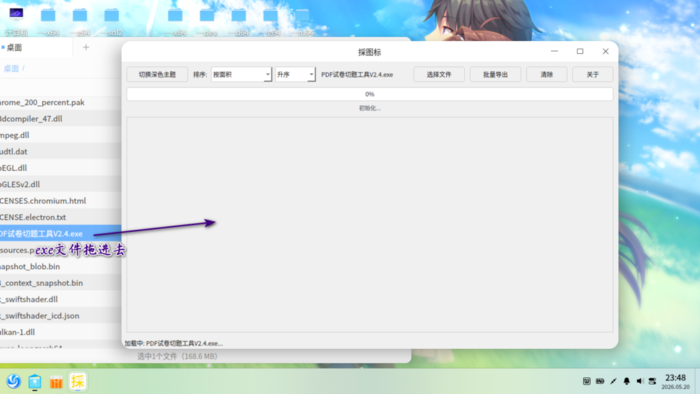This screenshot has width=700, height=394.
Task: Select the vk_swiftshader.dll file row
Action: point(60,299)
